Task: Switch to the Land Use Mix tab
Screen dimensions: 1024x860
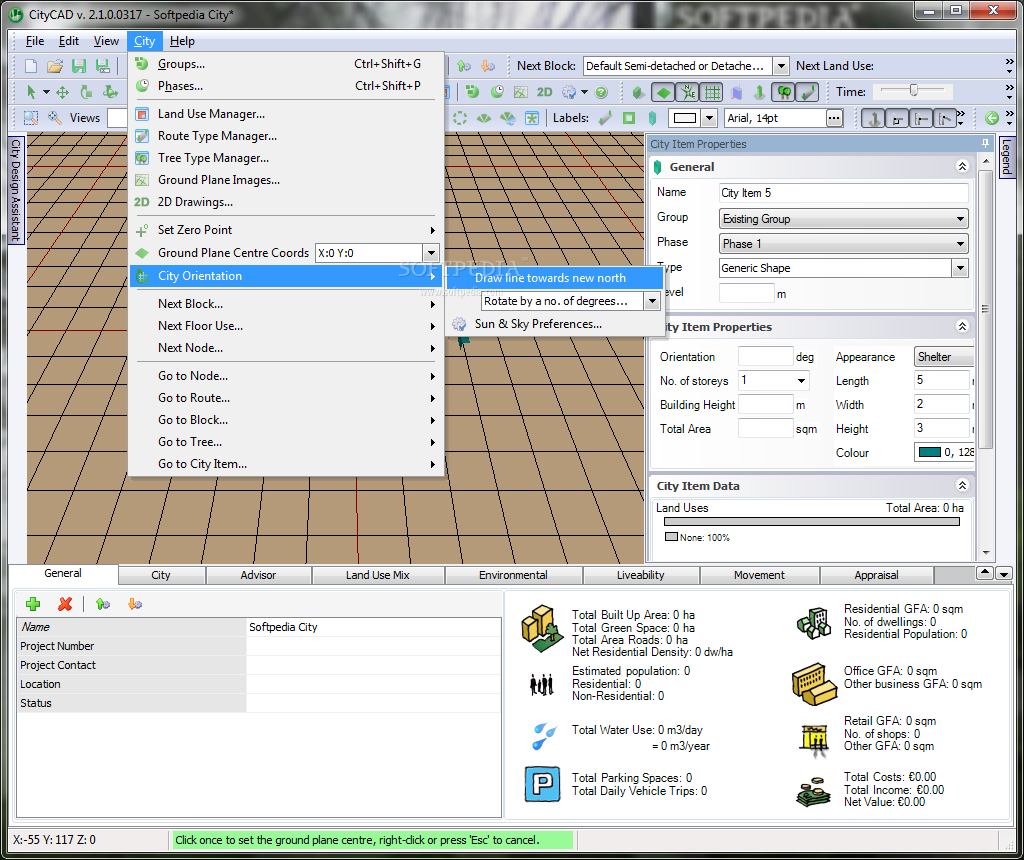Action: pos(377,575)
